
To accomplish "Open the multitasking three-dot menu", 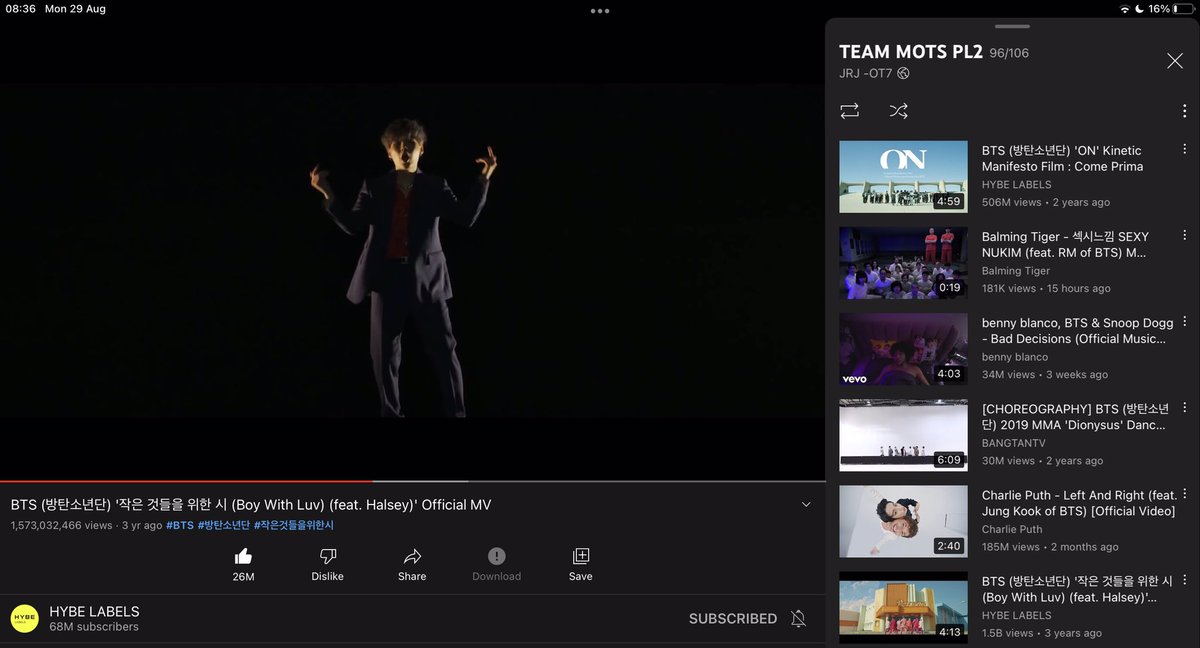I will point(600,11).
